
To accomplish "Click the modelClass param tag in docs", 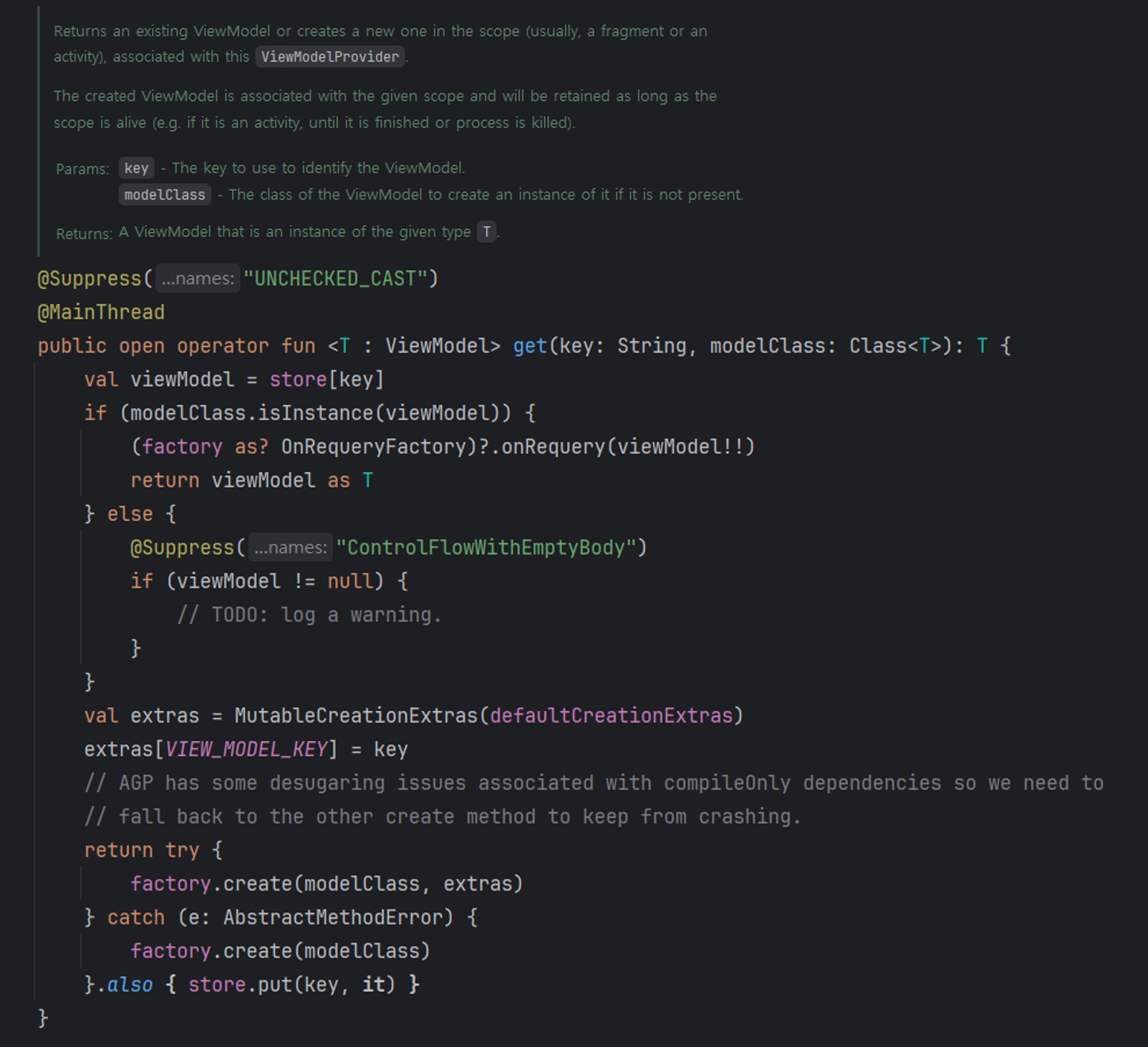I will coord(164,195).
